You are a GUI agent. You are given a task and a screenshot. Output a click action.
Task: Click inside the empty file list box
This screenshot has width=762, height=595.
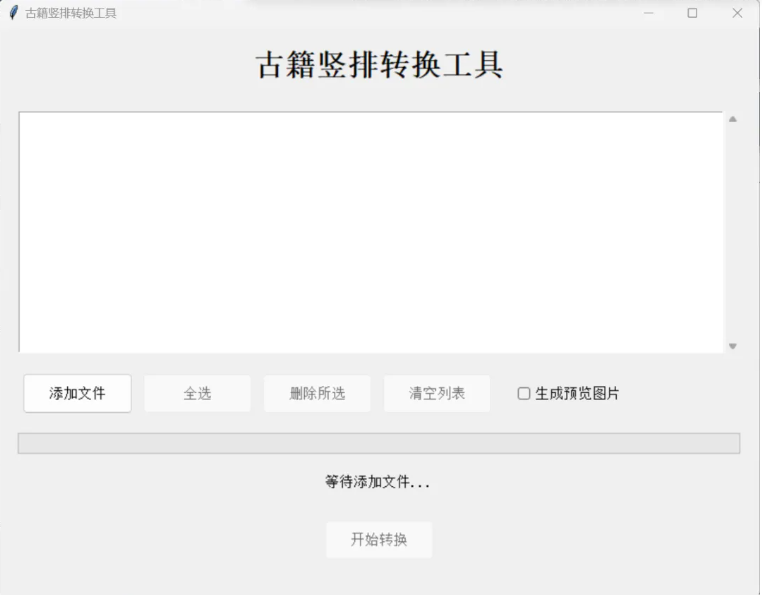pyautogui.click(x=371, y=232)
